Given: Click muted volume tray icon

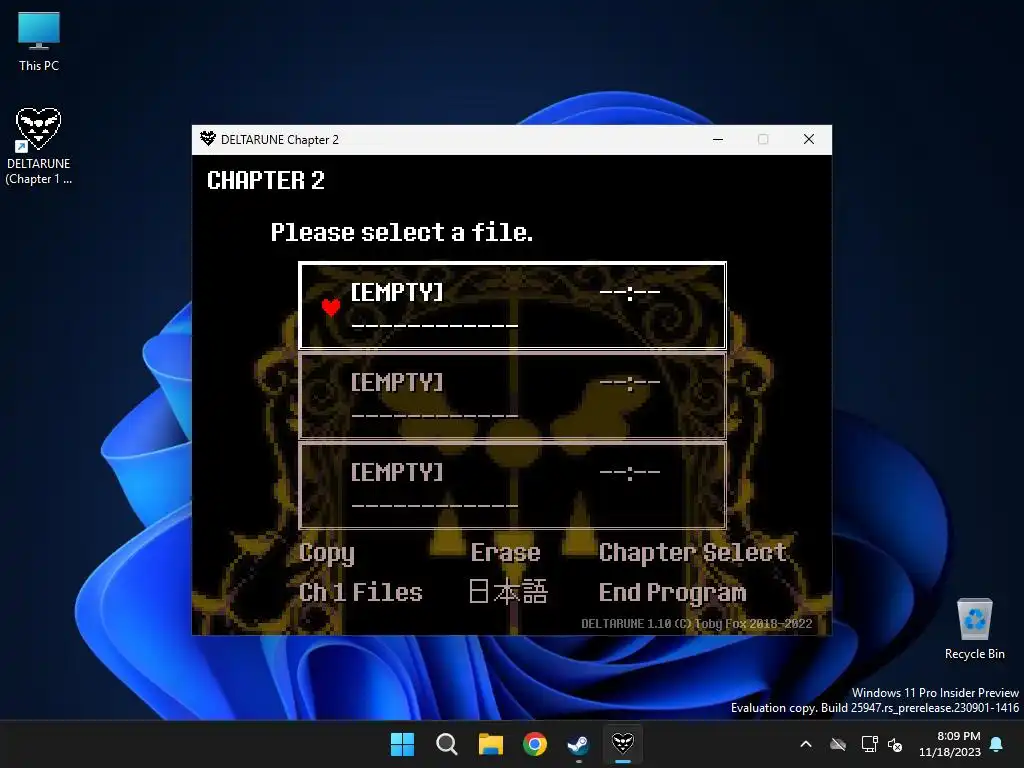Looking at the screenshot, I should pyautogui.click(x=895, y=744).
